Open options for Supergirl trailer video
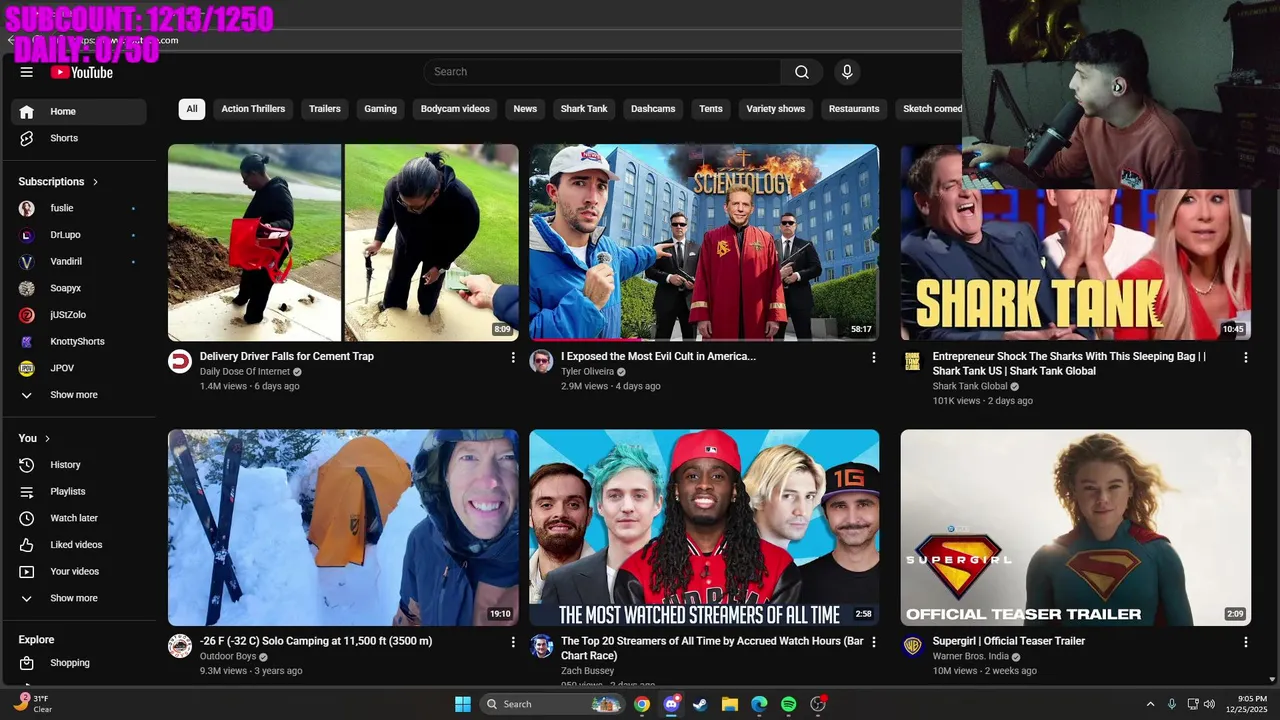This screenshot has width=1280, height=720. (1245, 642)
